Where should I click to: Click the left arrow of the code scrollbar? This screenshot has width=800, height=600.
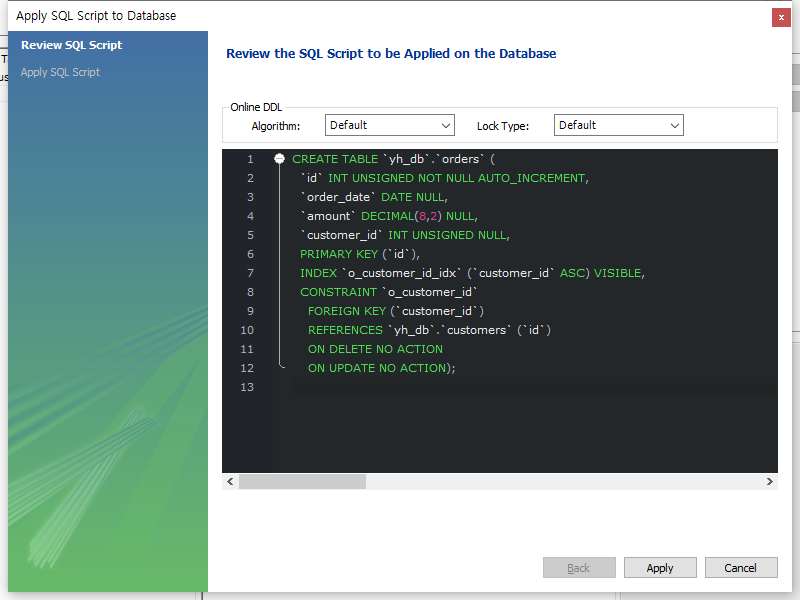pyautogui.click(x=230, y=481)
